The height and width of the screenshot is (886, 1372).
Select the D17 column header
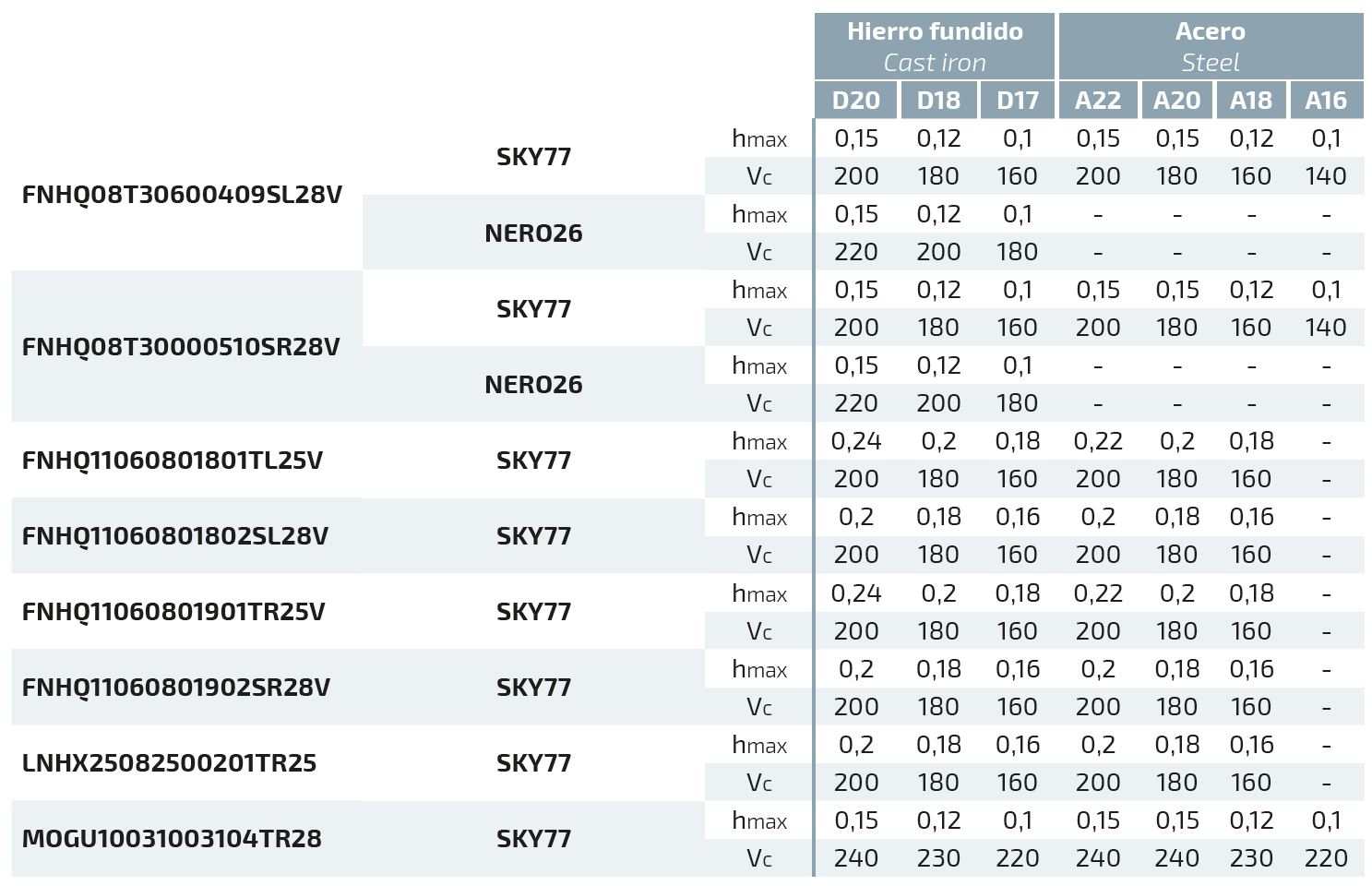tap(1017, 101)
